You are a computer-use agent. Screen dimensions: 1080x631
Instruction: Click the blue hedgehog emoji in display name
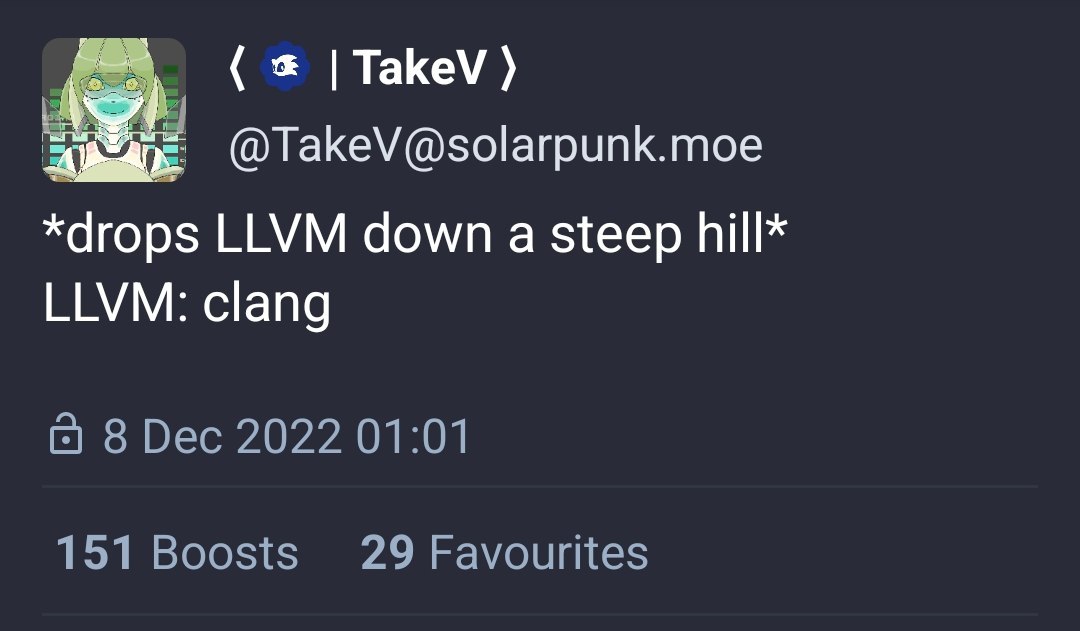point(285,68)
